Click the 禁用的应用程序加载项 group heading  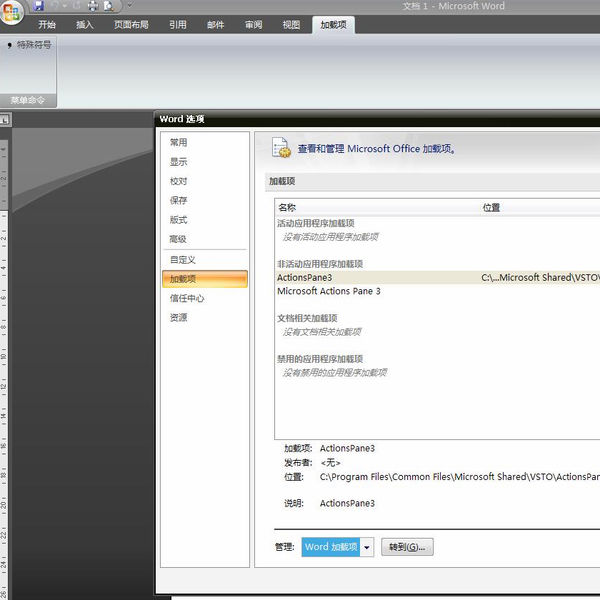click(320, 359)
